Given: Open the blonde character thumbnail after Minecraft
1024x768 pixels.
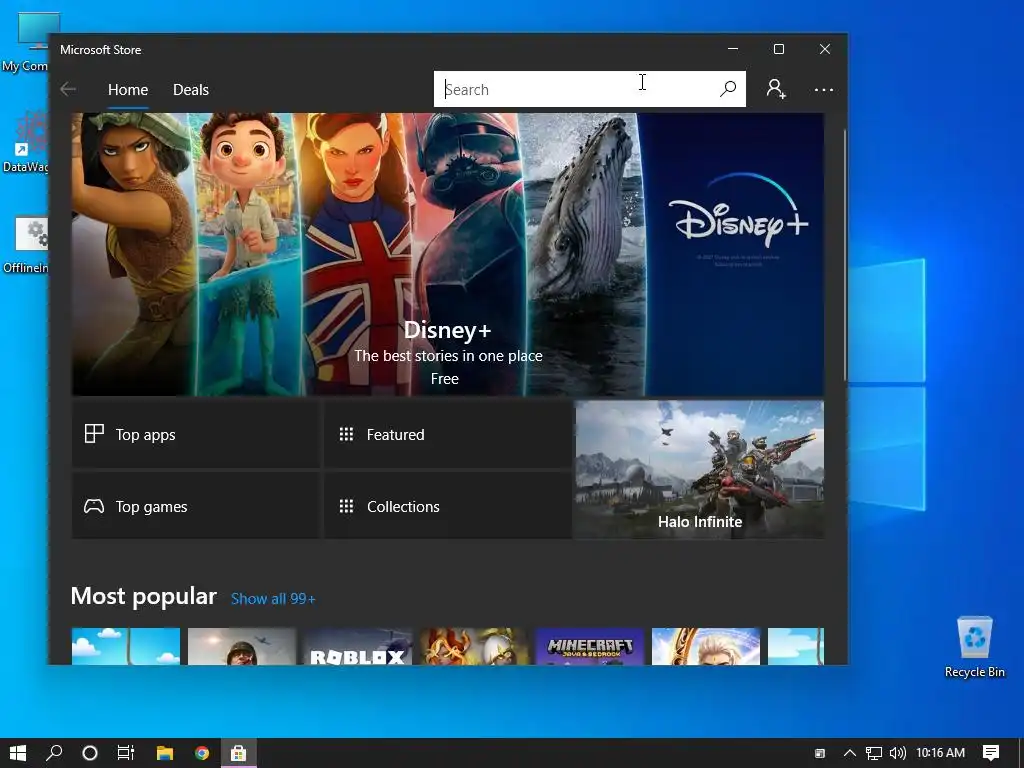Looking at the screenshot, I should pos(706,646).
